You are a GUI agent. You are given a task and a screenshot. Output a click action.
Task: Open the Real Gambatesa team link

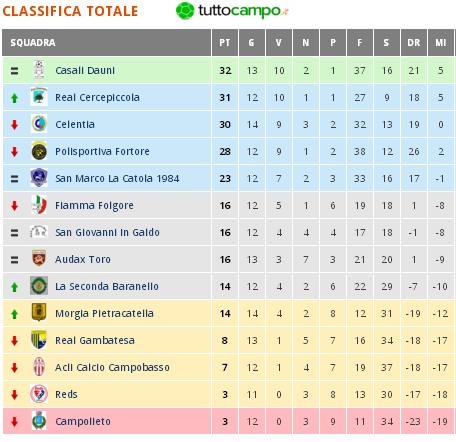click(95, 340)
